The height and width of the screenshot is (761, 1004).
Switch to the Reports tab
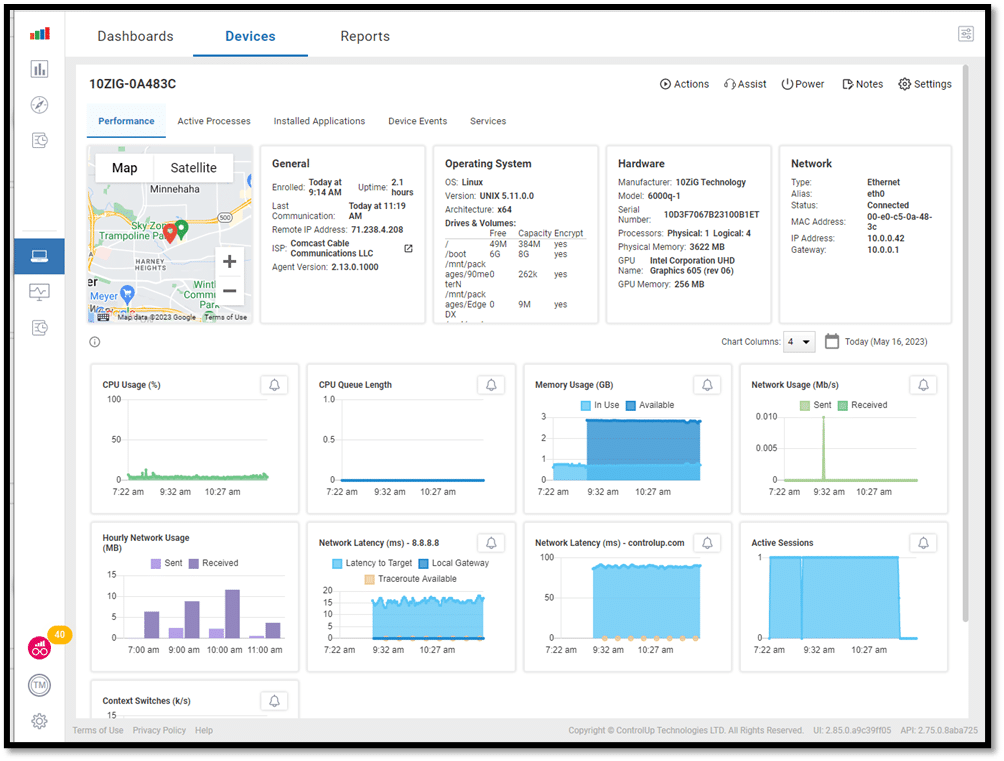tap(365, 37)
